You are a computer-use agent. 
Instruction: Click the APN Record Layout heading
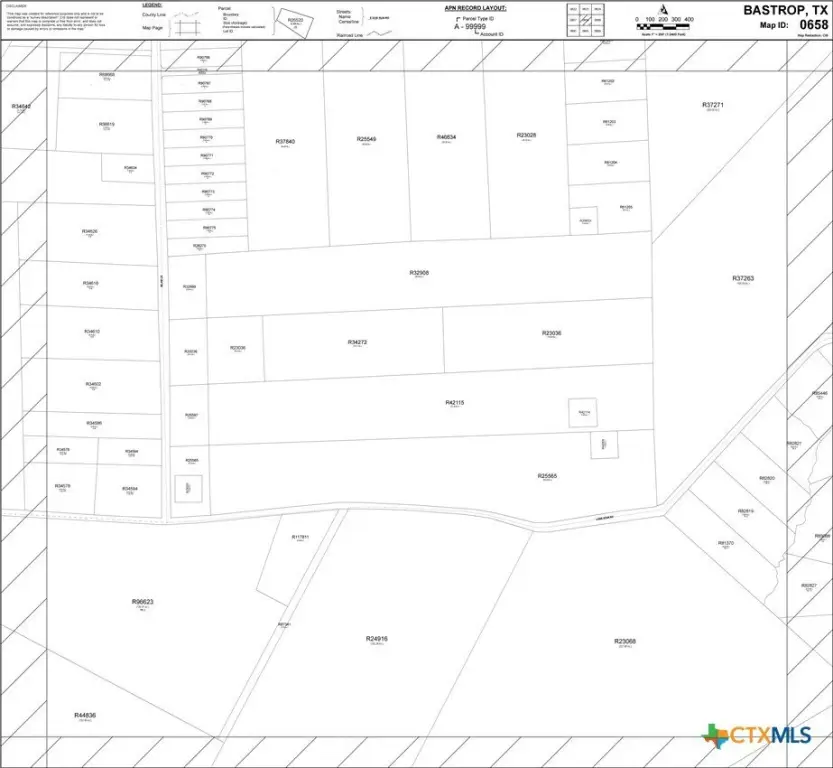(x=475, y=7)
